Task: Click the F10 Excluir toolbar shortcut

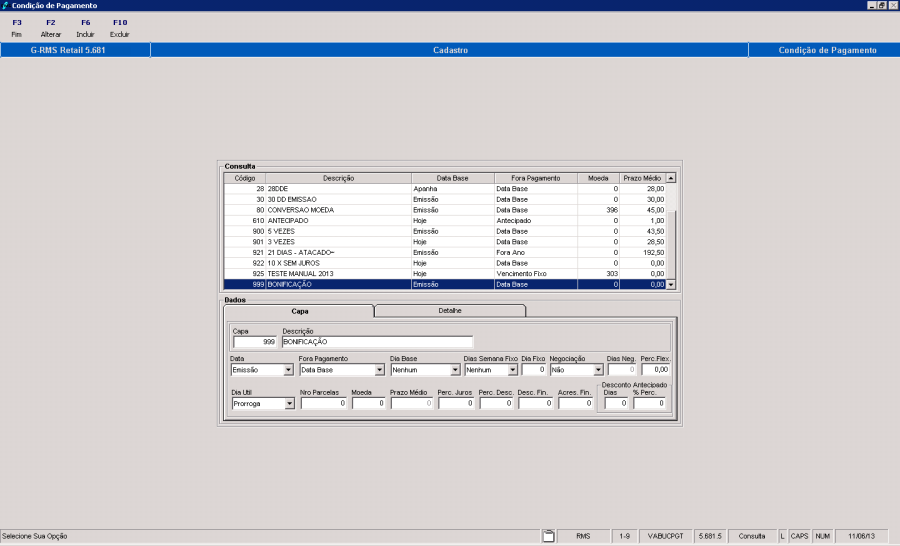Action: pyautogui.click(x=119, y=28)
